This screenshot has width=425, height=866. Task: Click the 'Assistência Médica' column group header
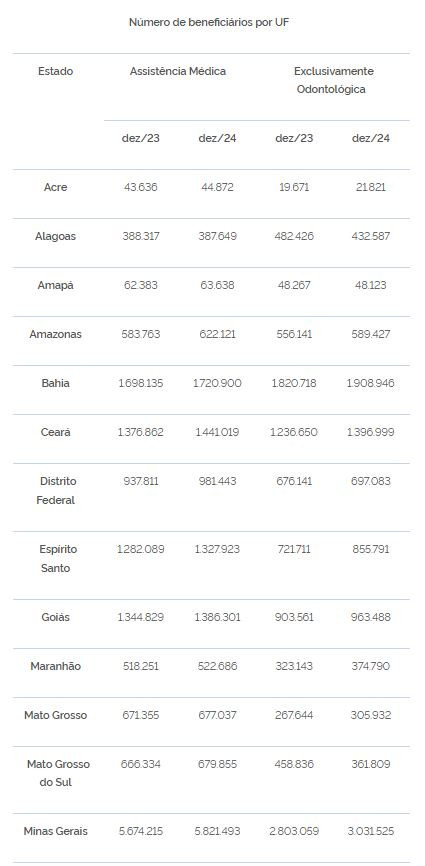178,71
